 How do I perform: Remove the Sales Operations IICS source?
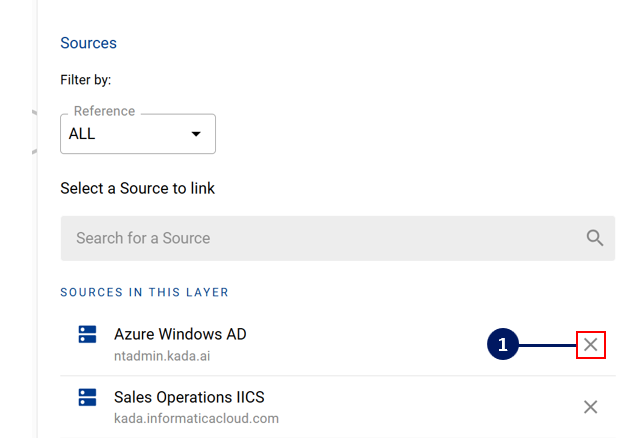click(591, 407)
